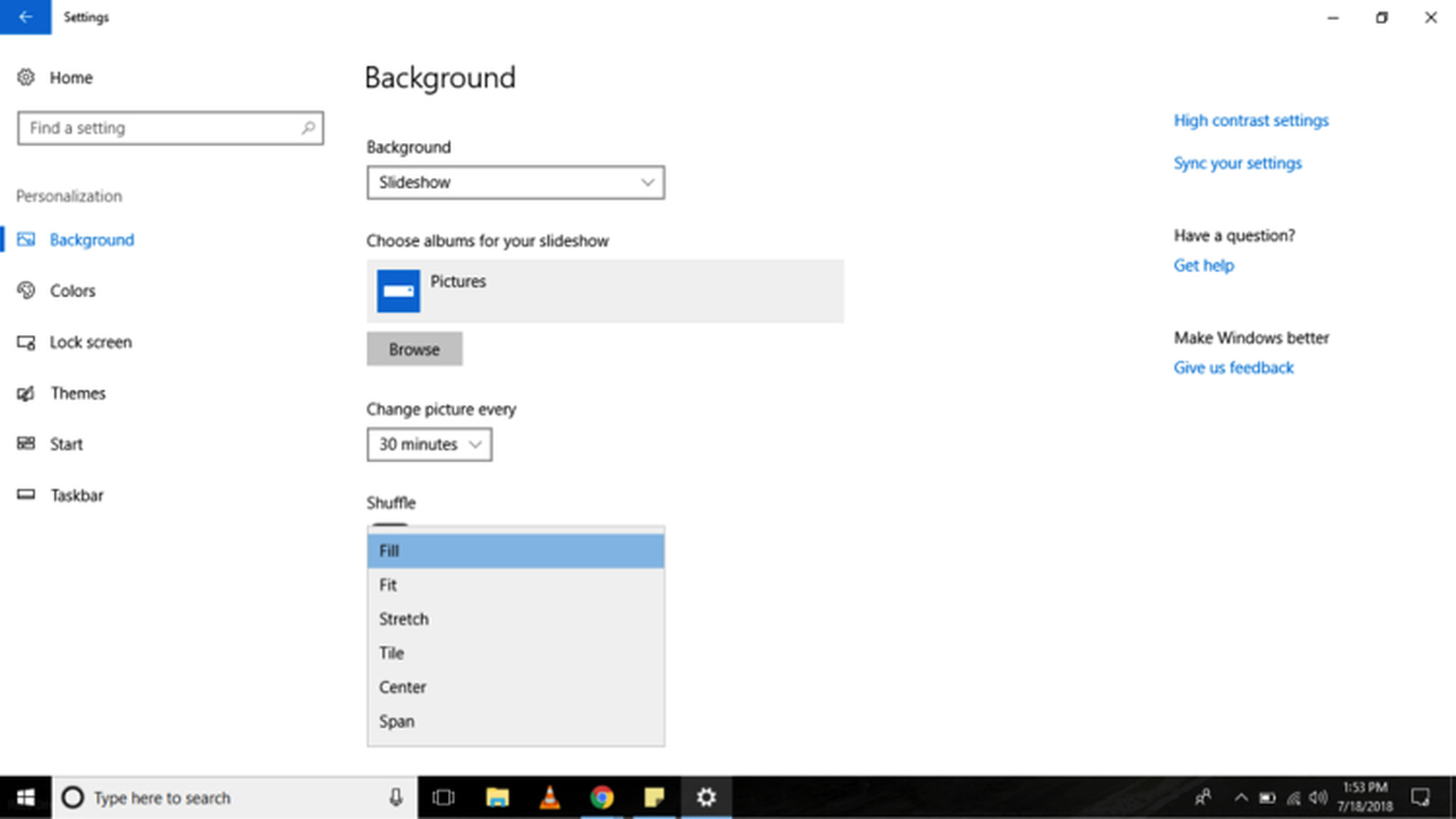Screen dimensions: 1456x819
Task: Click the Background section in sidebar
Action: 91,240
